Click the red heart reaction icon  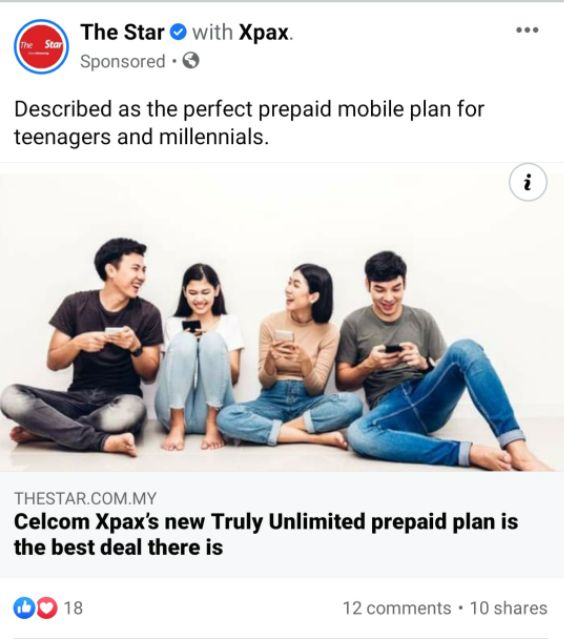coord(46,608)
